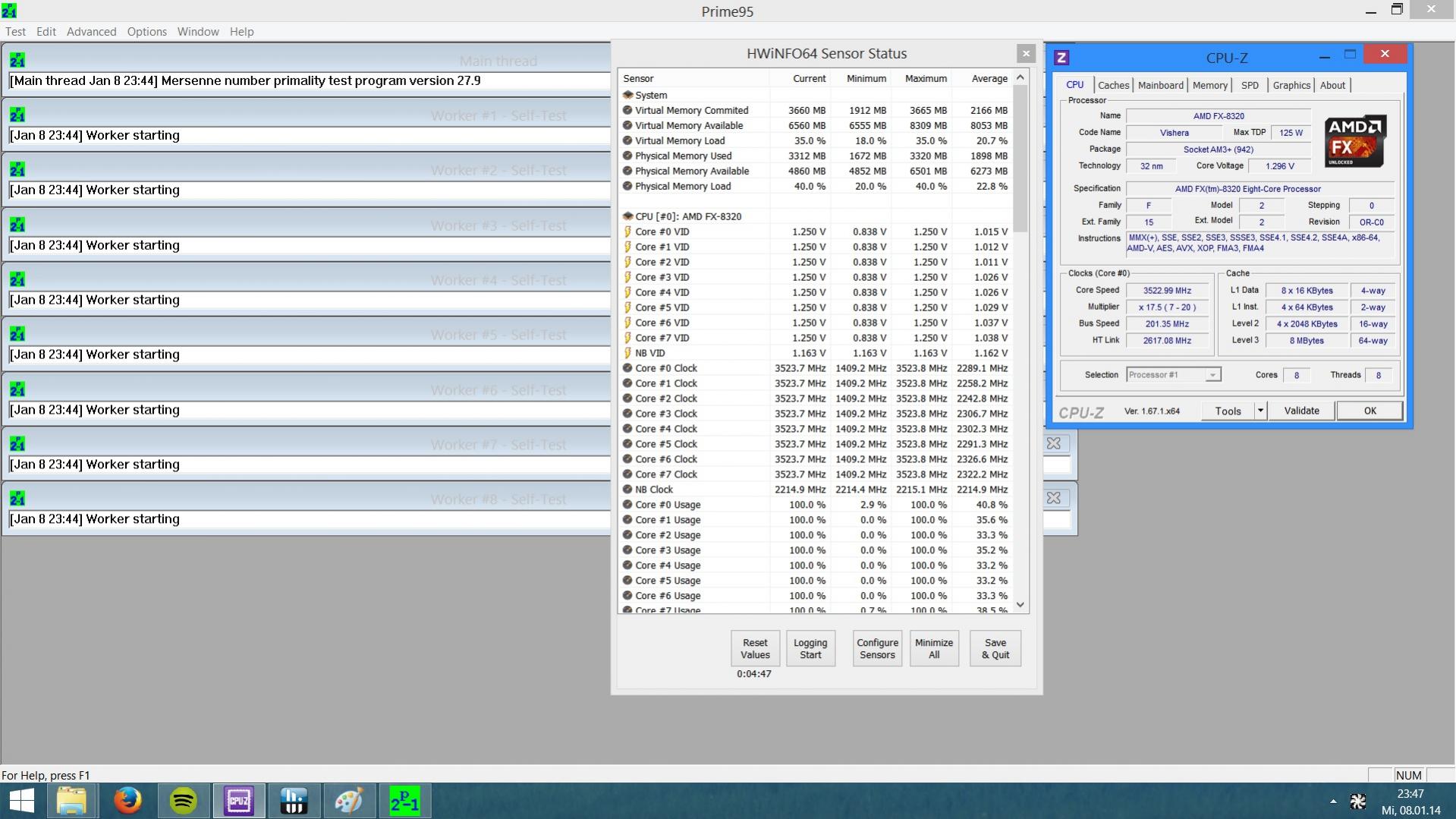1456x819 pixels.
Task: Click the sensor list scroll-up arrow
Action: [1020, 77]
